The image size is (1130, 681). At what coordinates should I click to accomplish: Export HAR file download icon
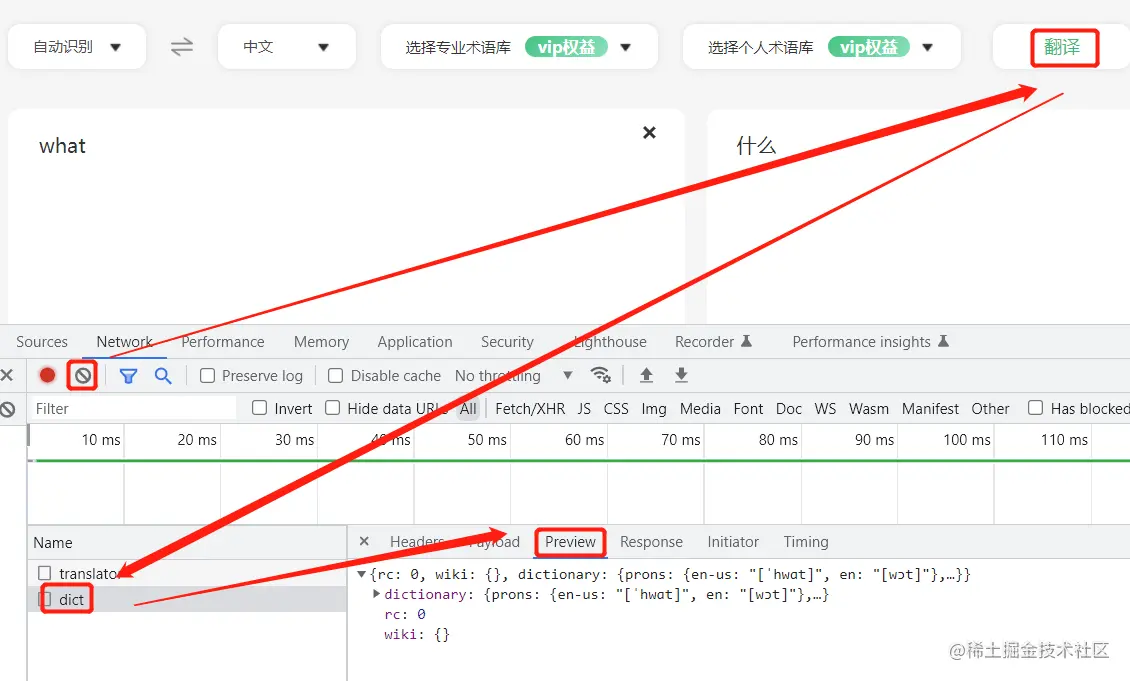[681, 375]
